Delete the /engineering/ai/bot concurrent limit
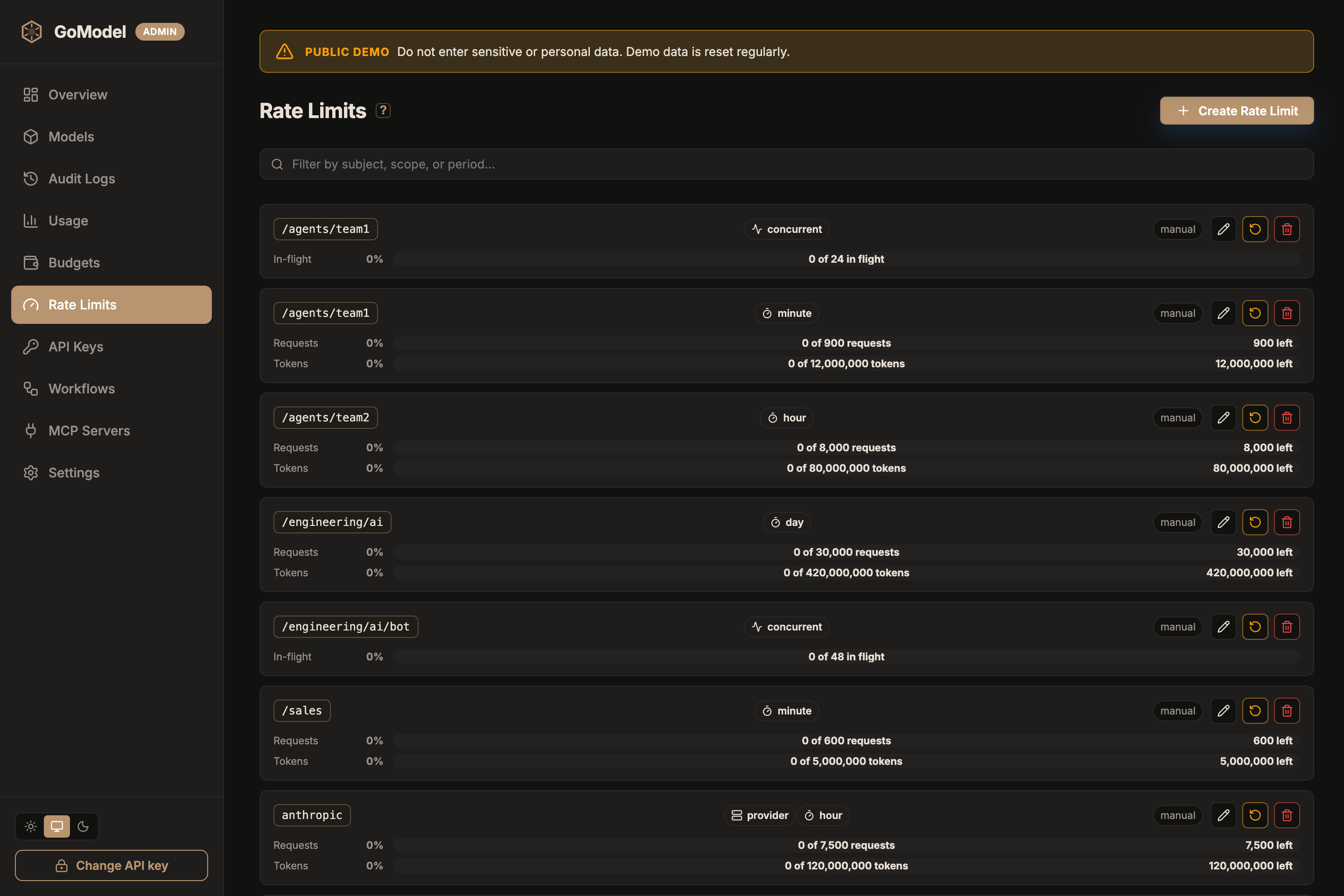The width and height of the screenshot is (1344, 896). 1287,627
